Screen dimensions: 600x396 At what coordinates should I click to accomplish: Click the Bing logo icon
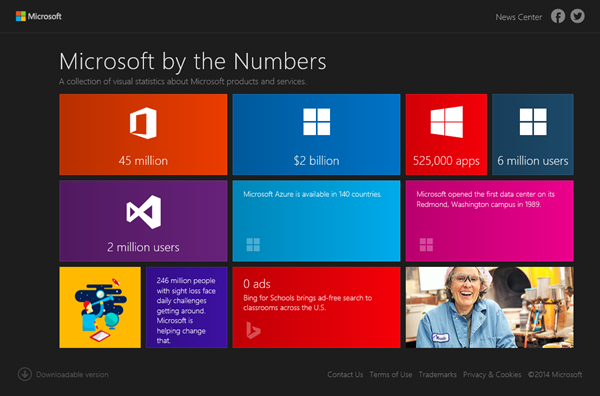(253, 330)
